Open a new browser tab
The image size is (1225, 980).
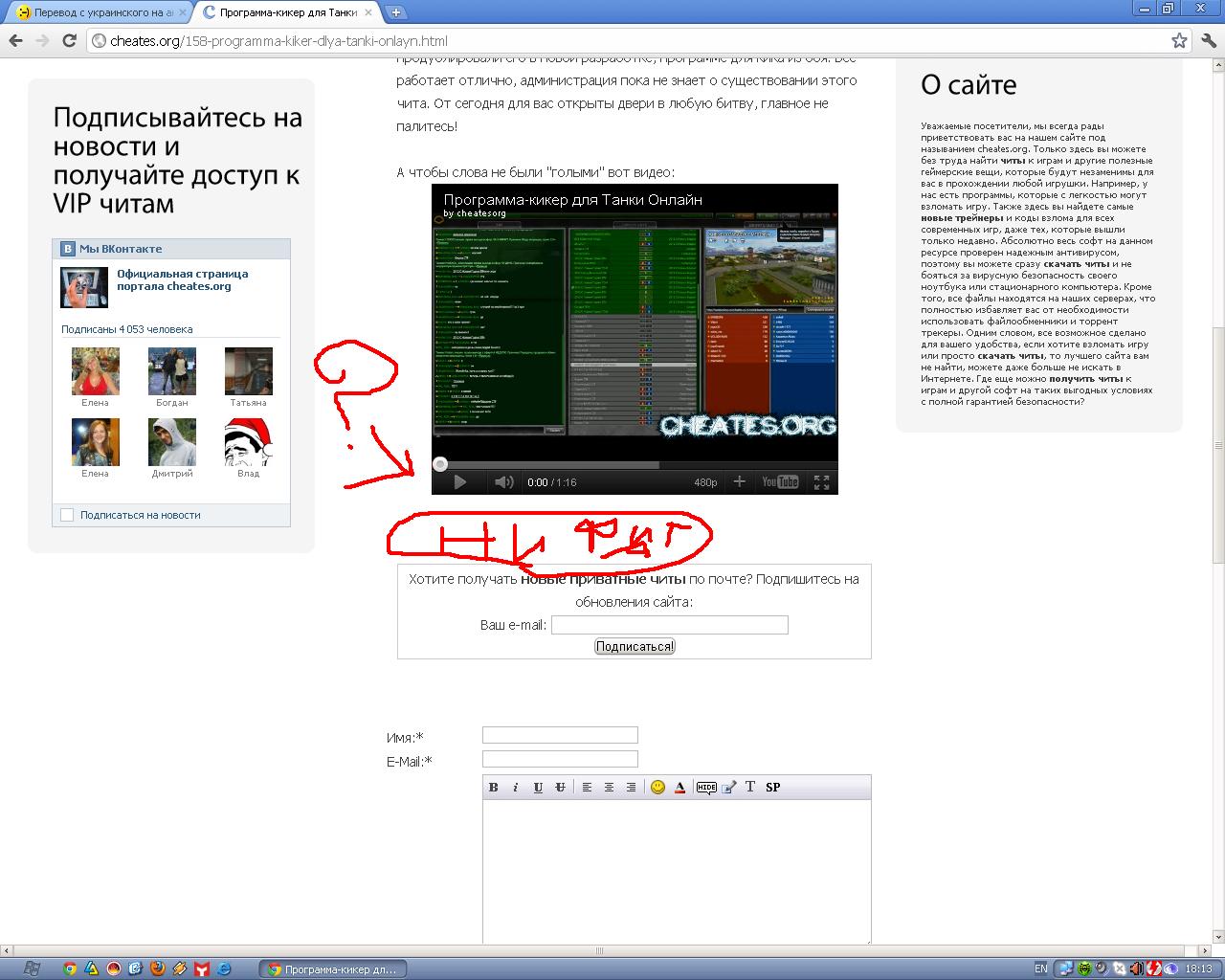(396, 12)
